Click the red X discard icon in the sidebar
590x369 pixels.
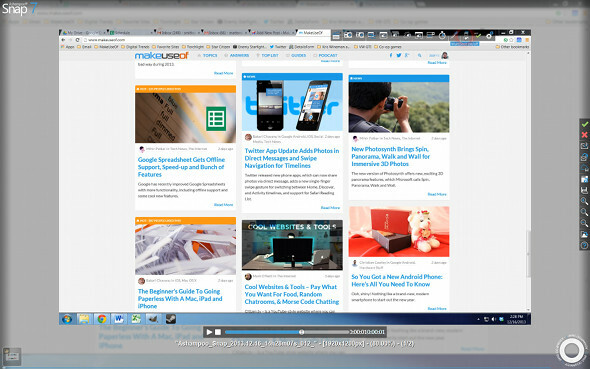click(584, 135)
